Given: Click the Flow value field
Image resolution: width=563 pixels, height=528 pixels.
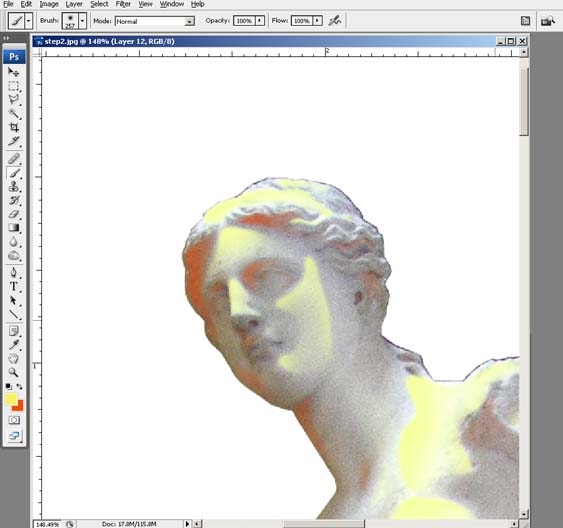Looking at the screenshot, I should pos(302,21).
